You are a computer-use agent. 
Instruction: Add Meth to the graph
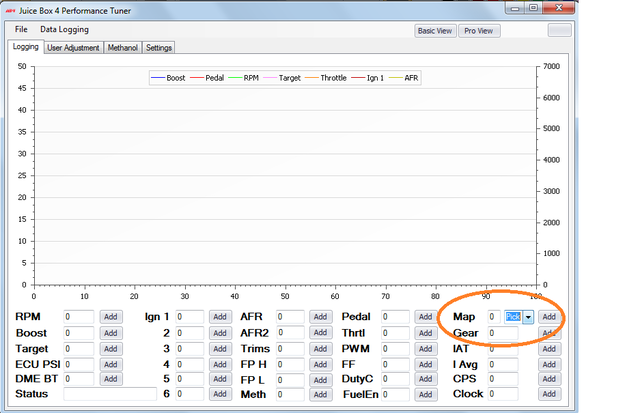pos(320,395)
